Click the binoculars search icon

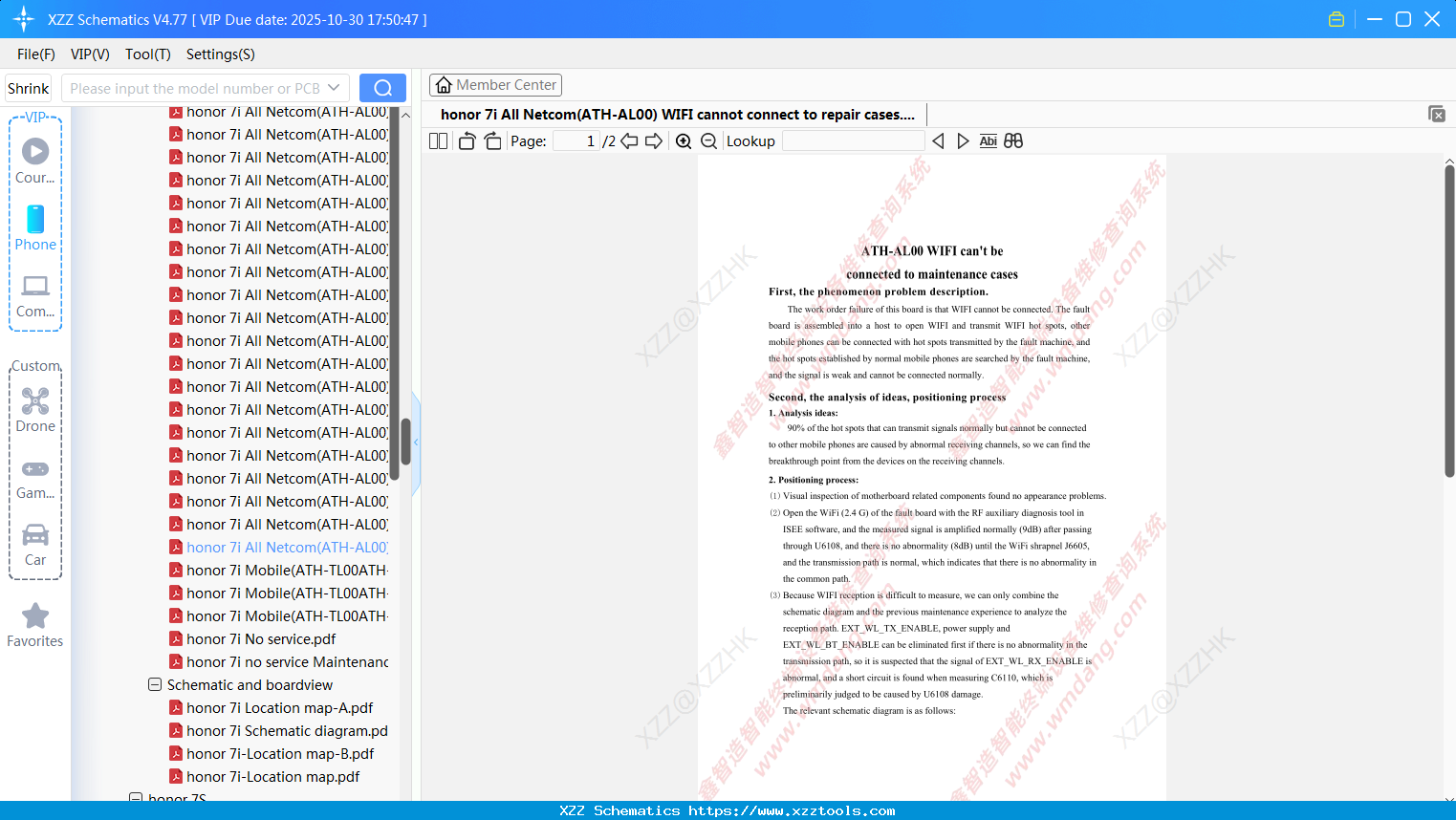click(x=1013, y=141)
